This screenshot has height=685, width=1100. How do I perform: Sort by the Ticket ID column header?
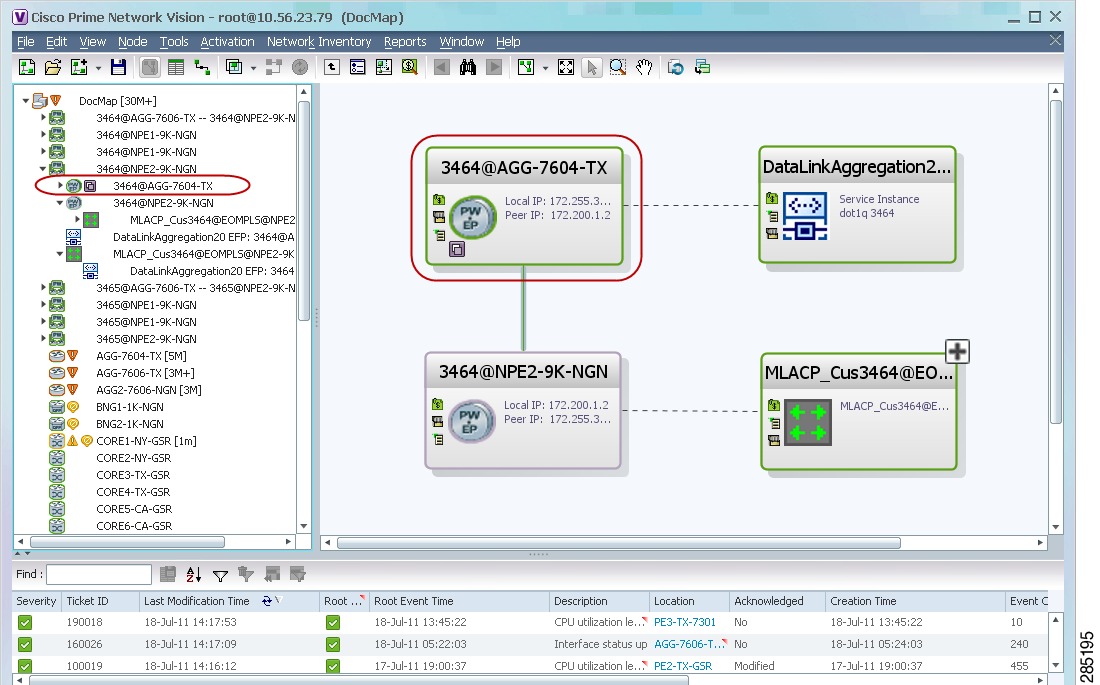tap(100, 601)
